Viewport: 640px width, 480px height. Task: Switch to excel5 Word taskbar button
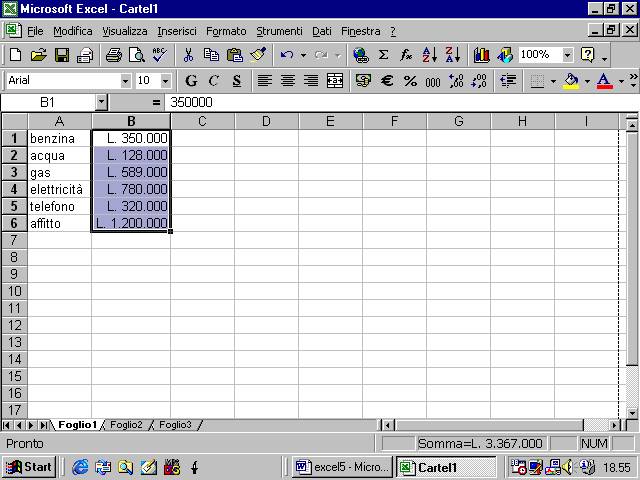tap(342, 467)
